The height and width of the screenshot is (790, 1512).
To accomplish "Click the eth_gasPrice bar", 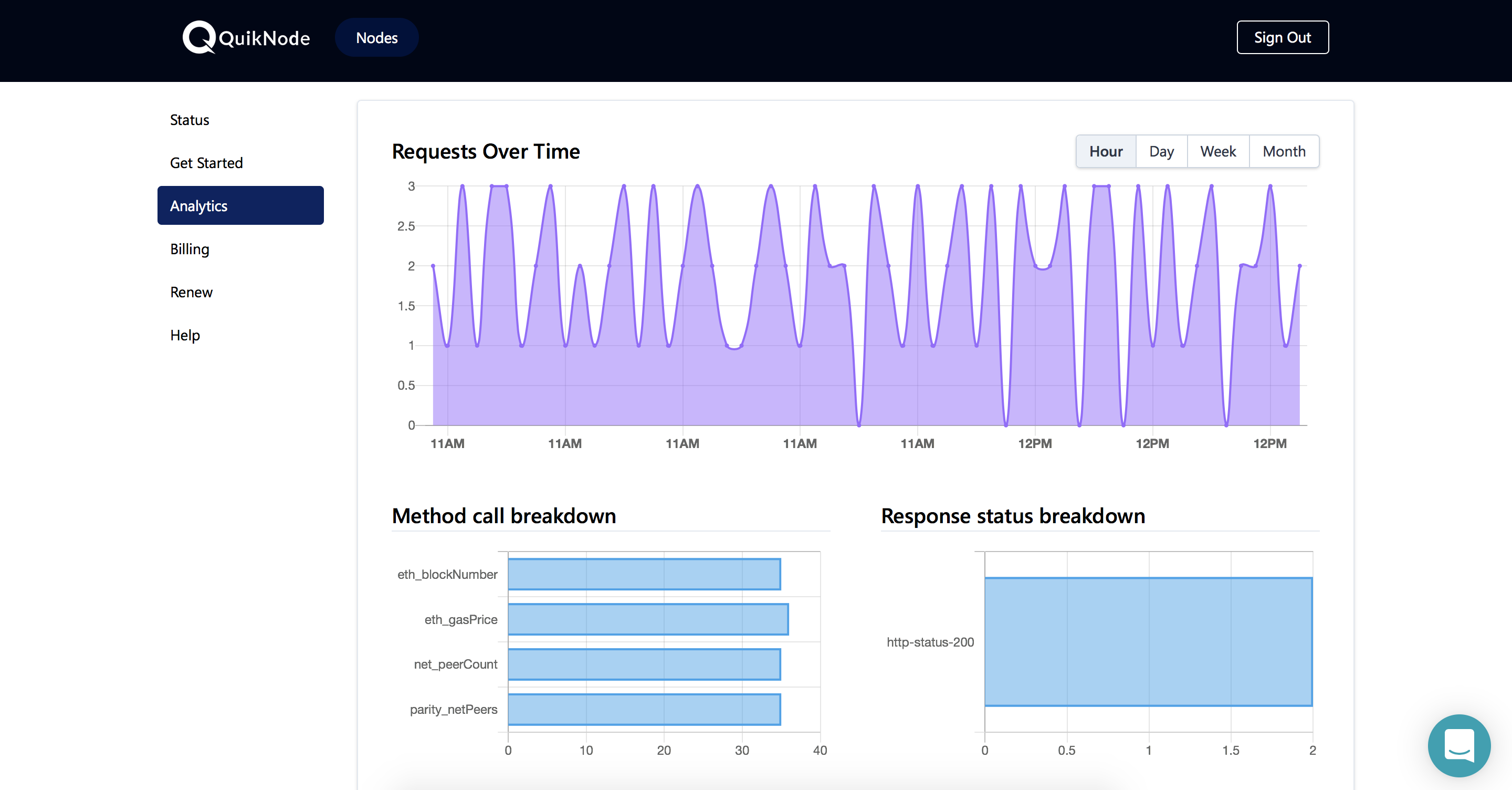I will click(x=648, y=619).
